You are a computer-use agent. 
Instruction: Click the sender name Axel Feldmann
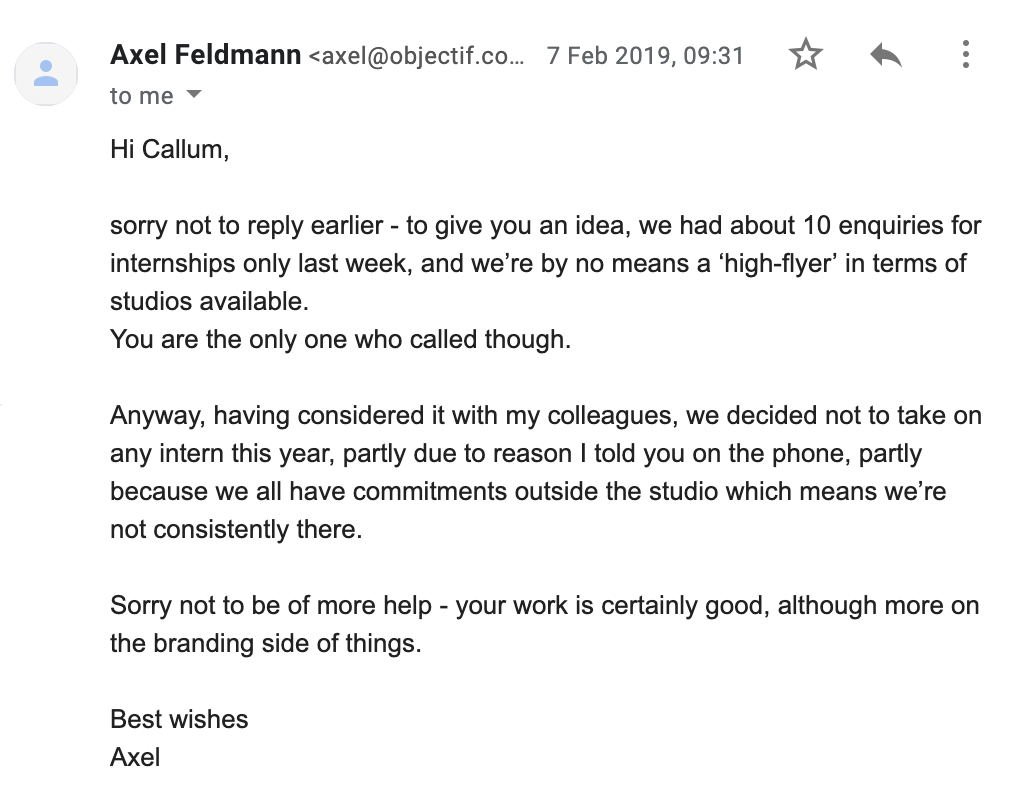pyautogui.click(x=206, y=54)
